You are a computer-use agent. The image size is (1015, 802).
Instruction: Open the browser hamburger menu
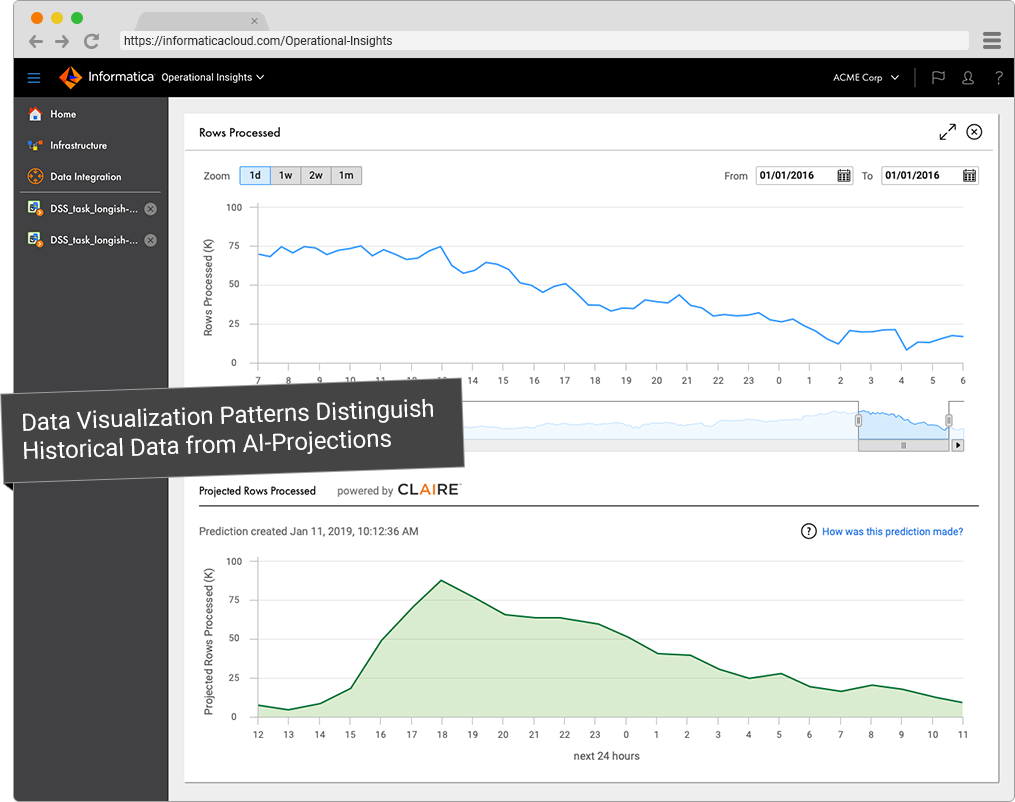(x=992, y=40)
